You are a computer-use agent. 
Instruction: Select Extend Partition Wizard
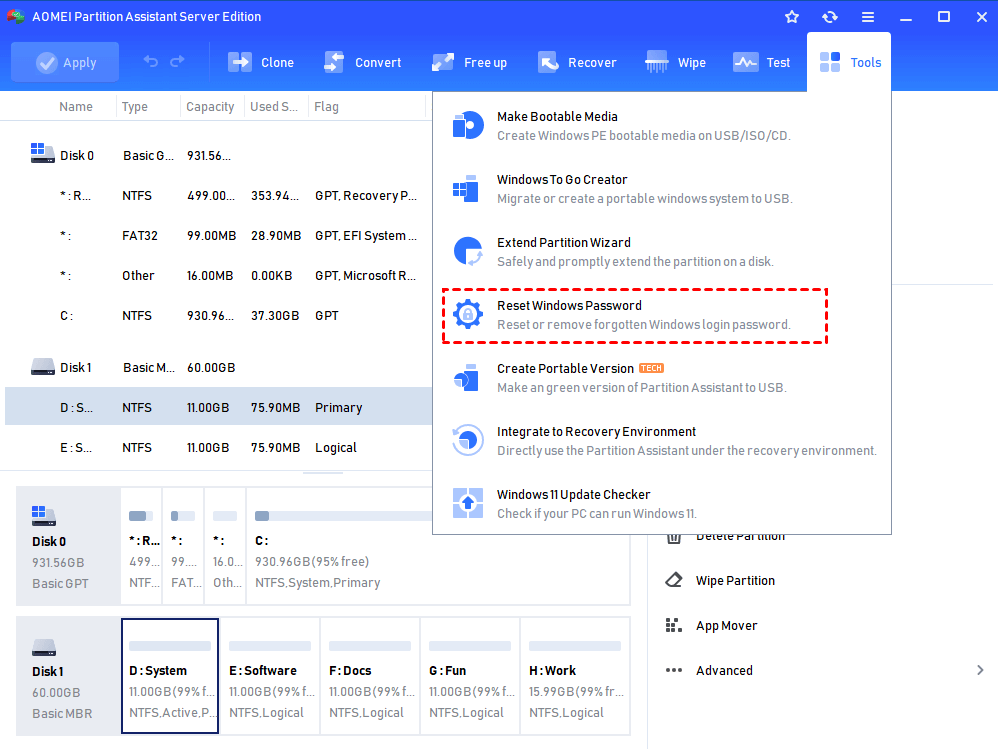pyautogui.click(x=662, y=252)
